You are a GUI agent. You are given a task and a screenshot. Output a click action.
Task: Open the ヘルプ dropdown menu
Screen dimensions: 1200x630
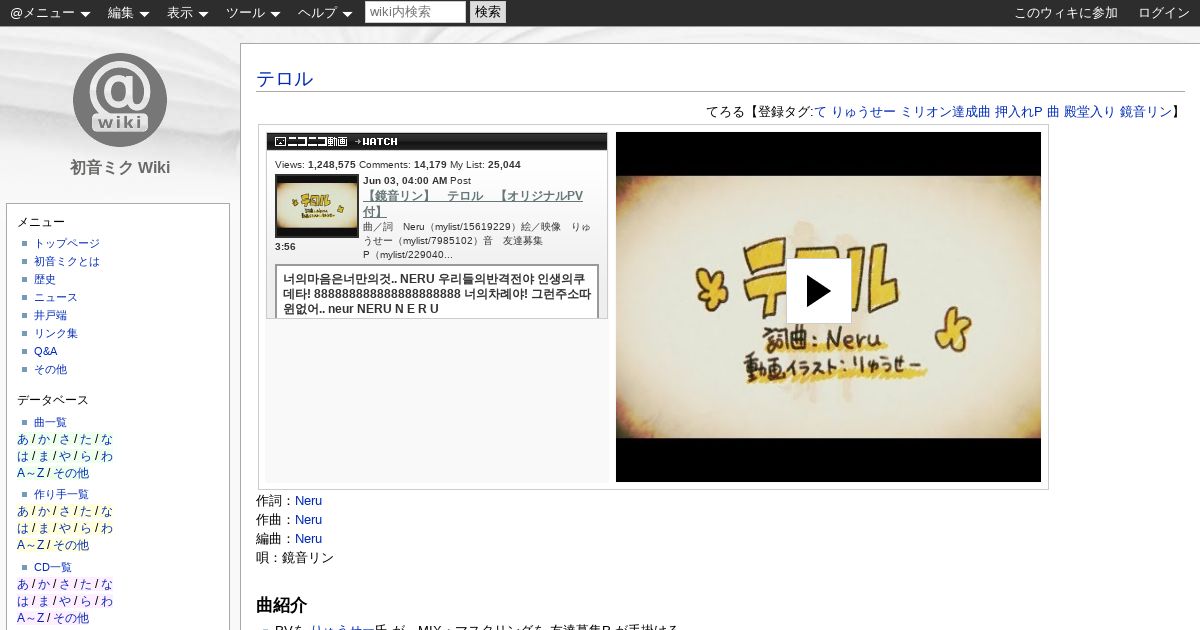point(325,13)
